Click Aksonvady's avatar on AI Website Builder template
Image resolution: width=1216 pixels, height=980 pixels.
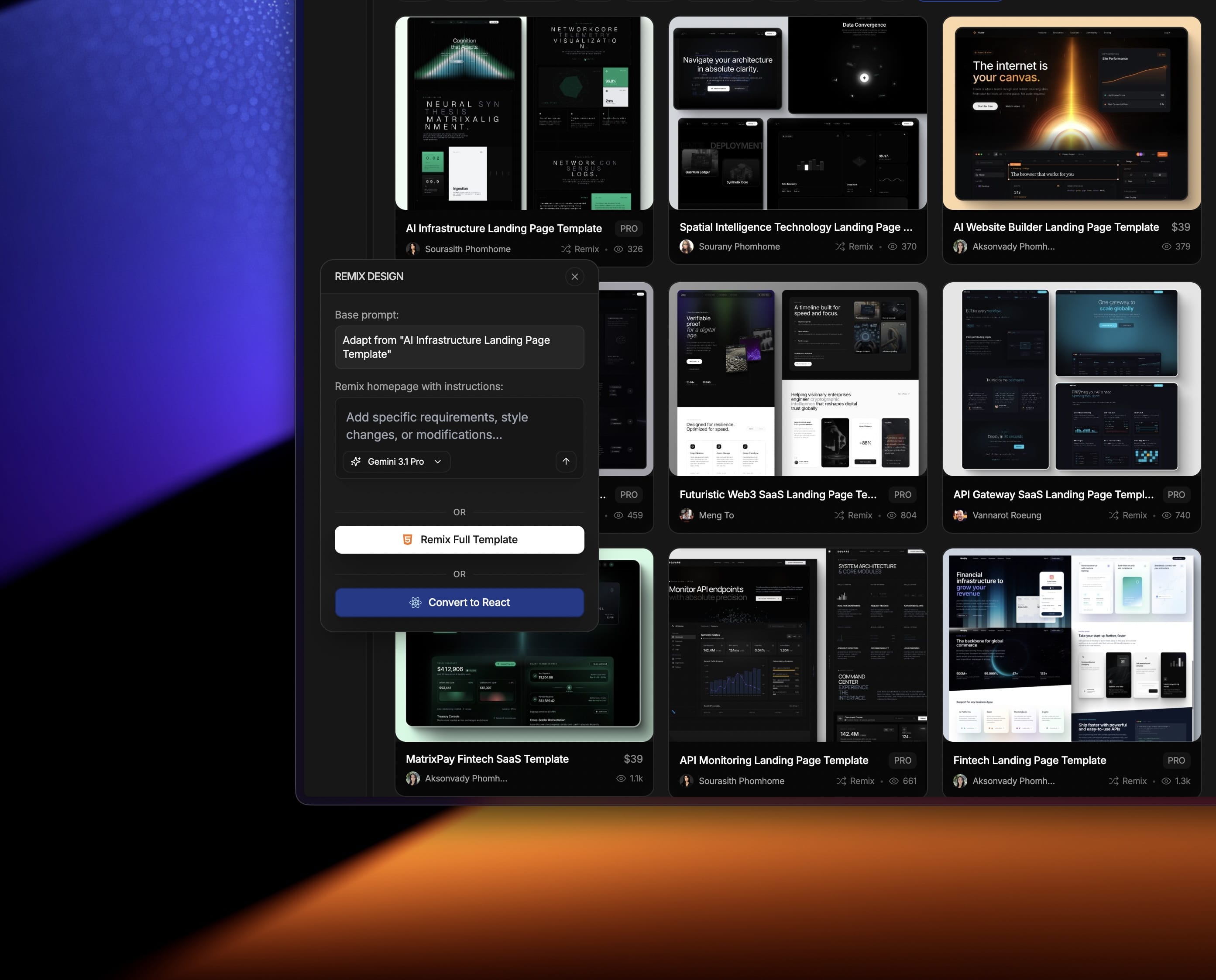pos(960,247)
